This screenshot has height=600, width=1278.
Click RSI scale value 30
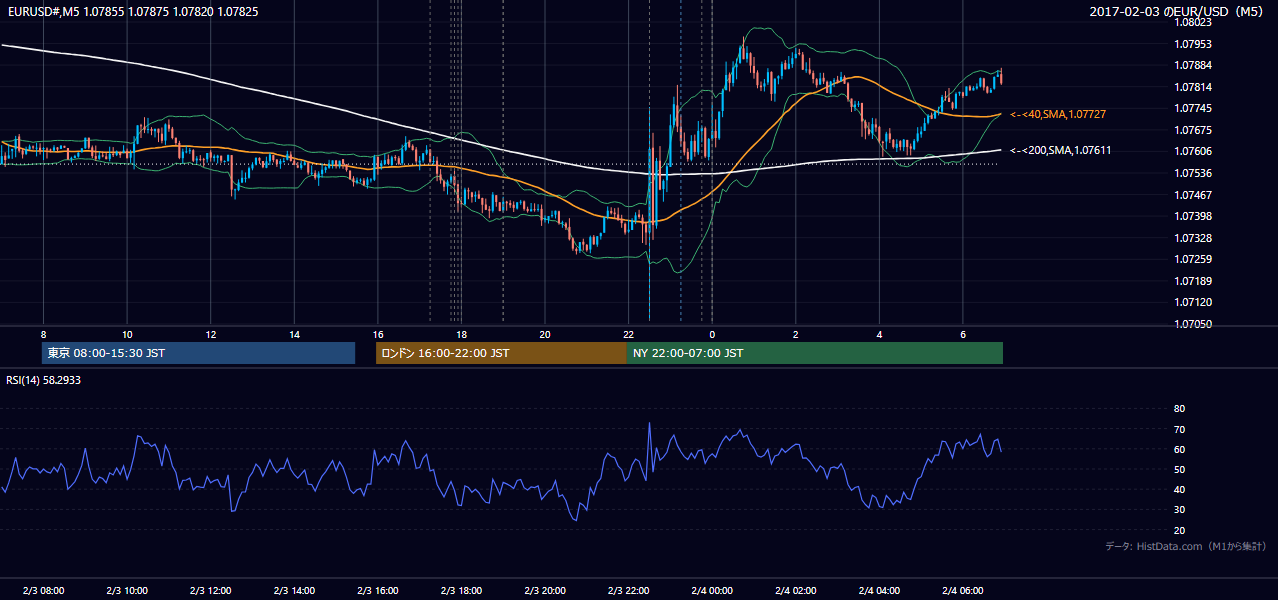tap(1179, 510)
